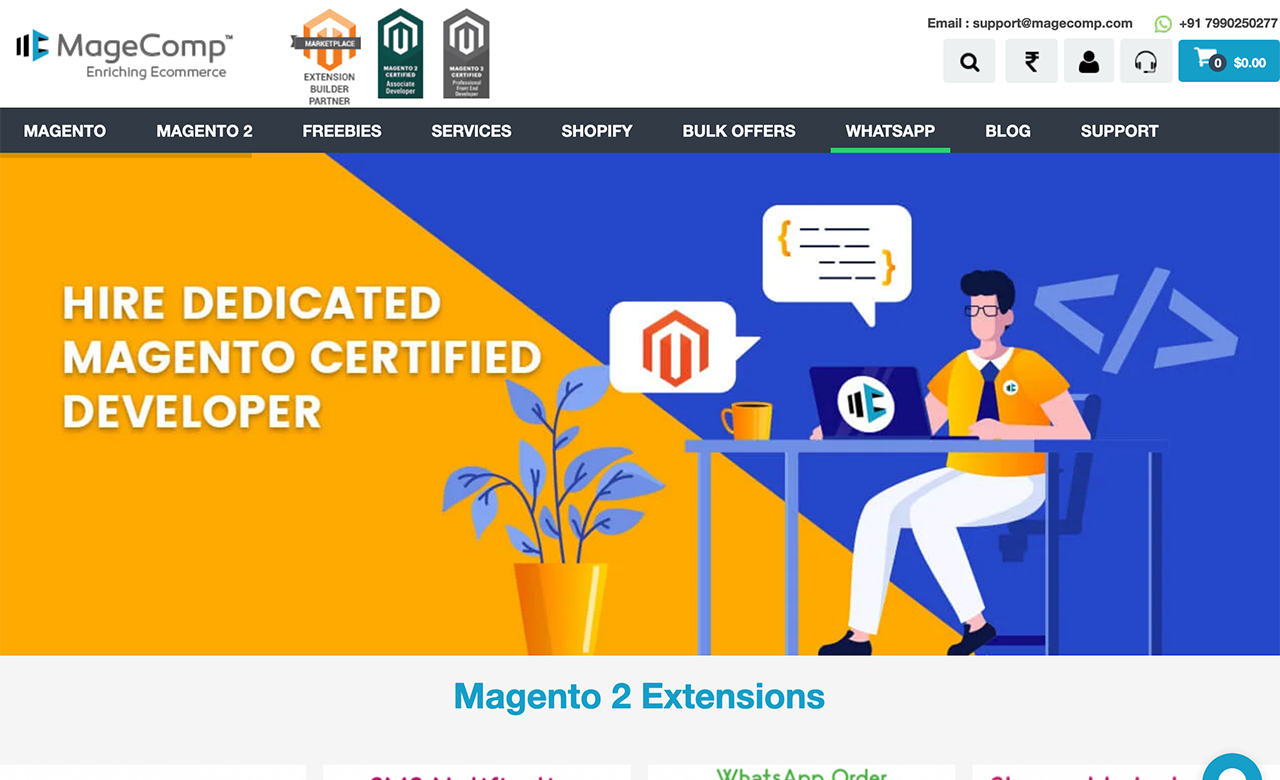This screenshot has height=780, width=1280.
Task: Open the search icon button
Action: click(969, 61)
